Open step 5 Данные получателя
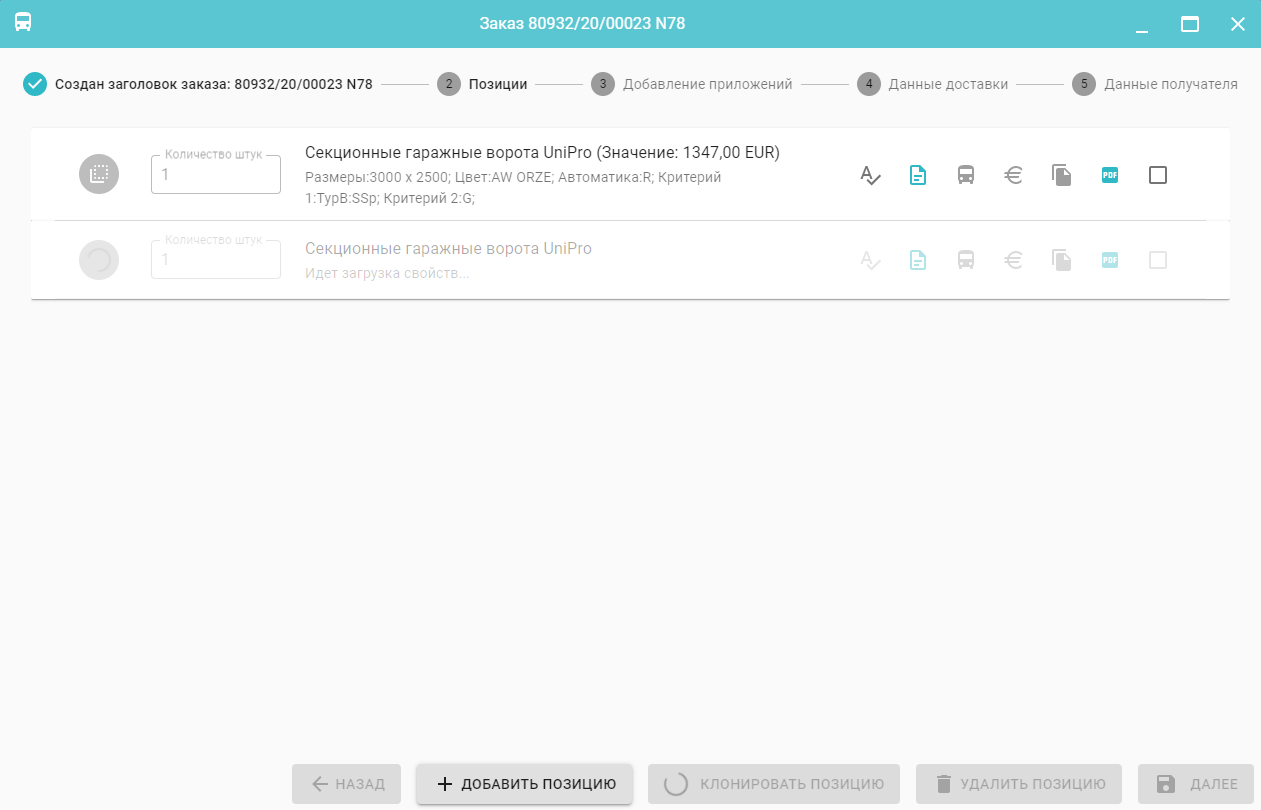Viewport: 1261px width, 810px height. click(x=1156, y=84)
